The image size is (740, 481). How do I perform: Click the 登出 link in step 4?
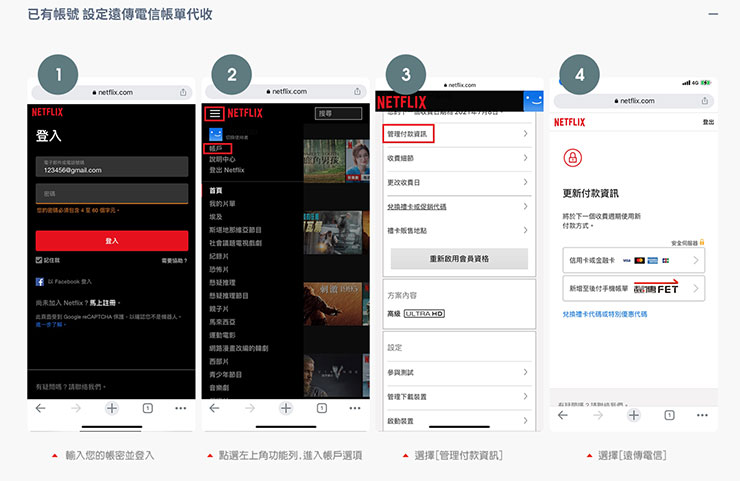click(x=708, y=122)
